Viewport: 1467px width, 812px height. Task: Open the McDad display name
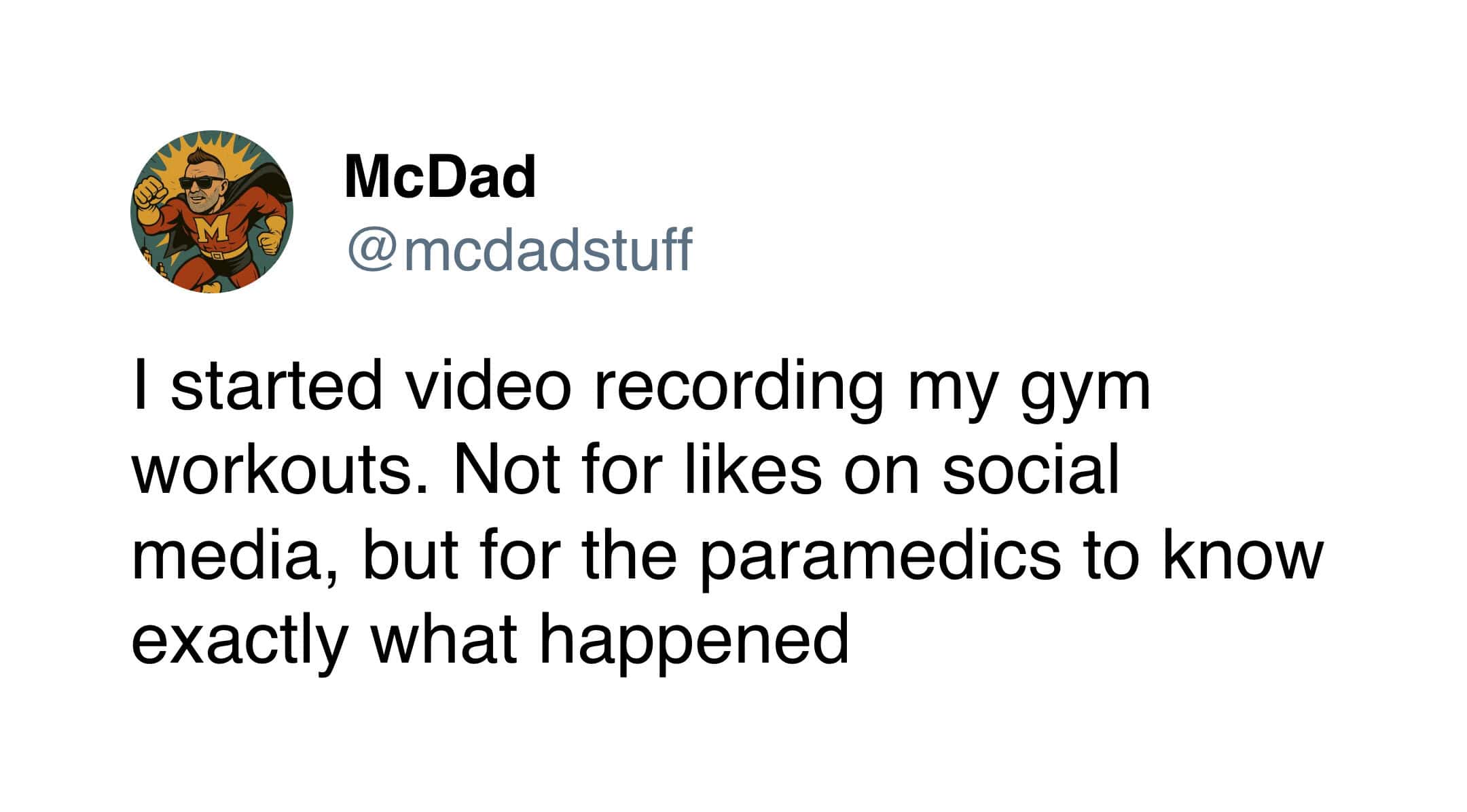click(x=440, y=177)
